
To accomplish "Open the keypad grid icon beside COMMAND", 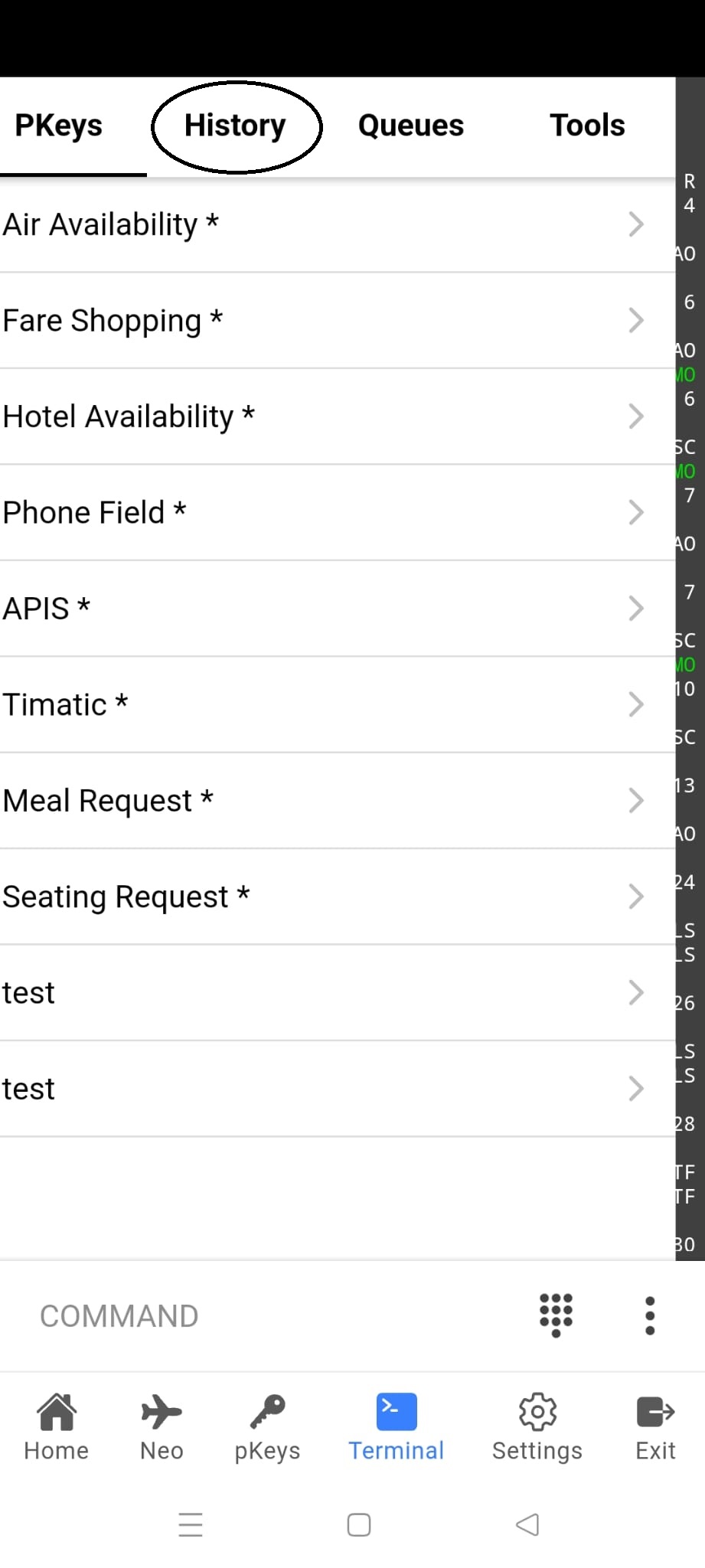I will click(x=556, y=1315).
